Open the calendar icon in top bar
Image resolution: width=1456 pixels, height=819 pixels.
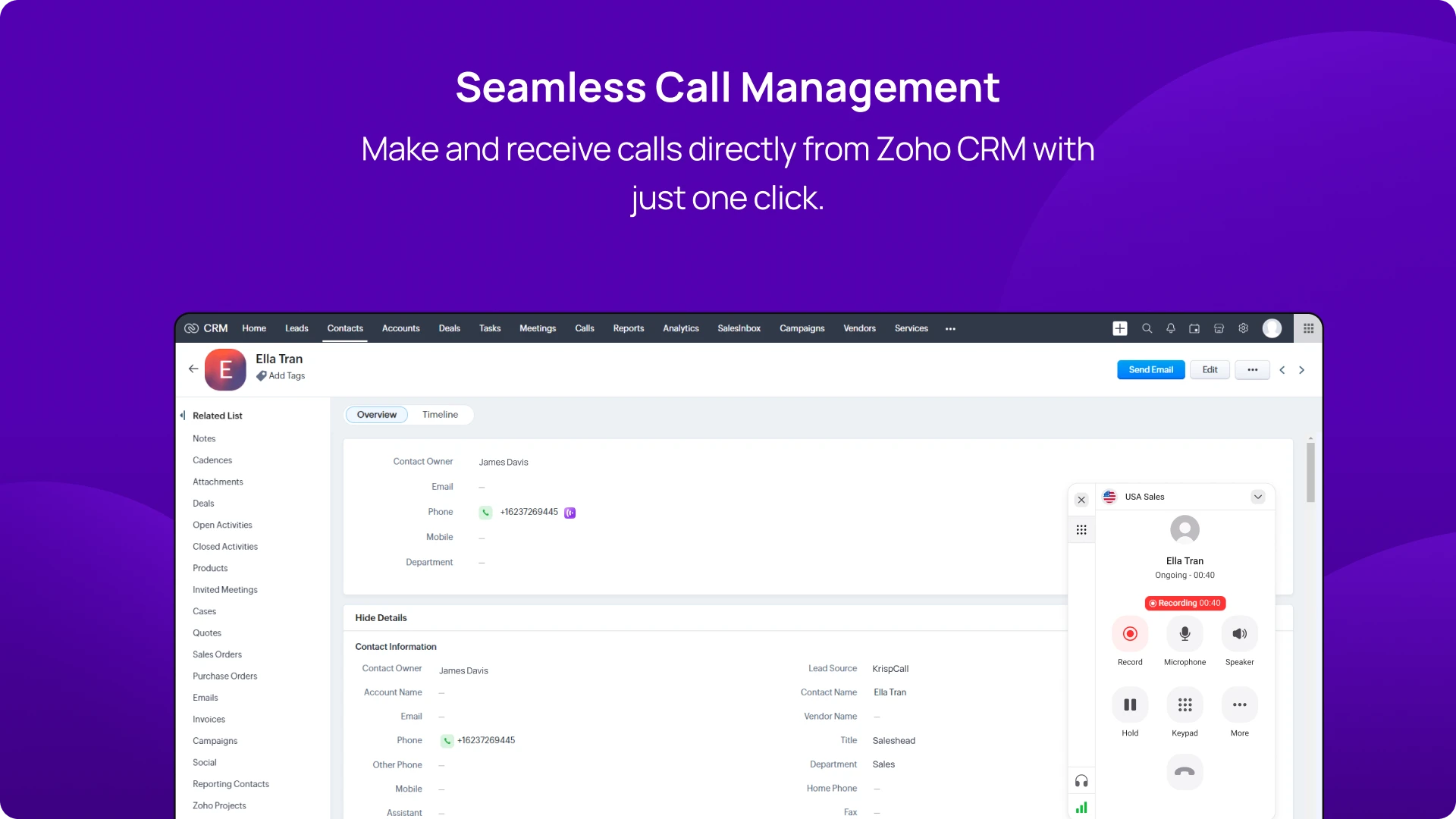1194,328
